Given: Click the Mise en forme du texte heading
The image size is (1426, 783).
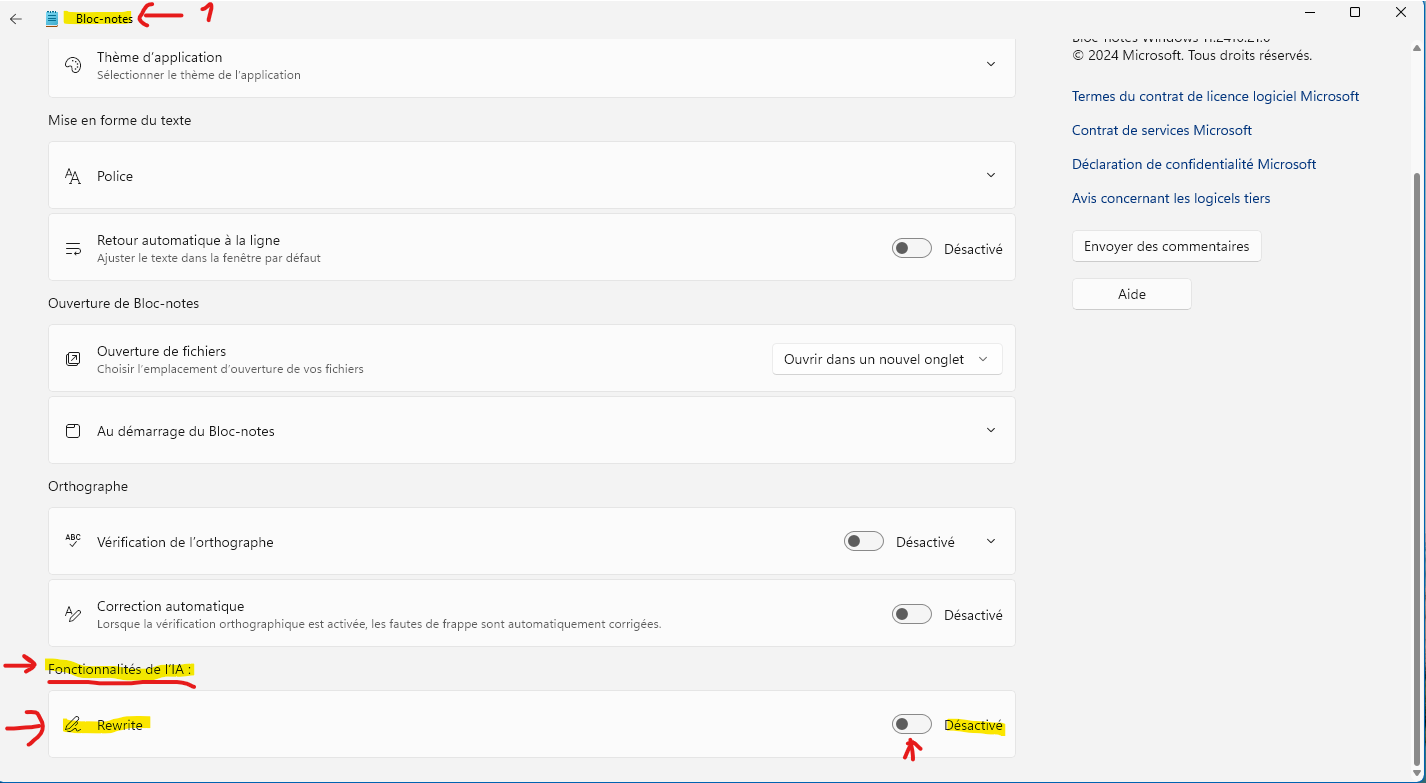Looking at the screenshot, I should click(119, 120).
